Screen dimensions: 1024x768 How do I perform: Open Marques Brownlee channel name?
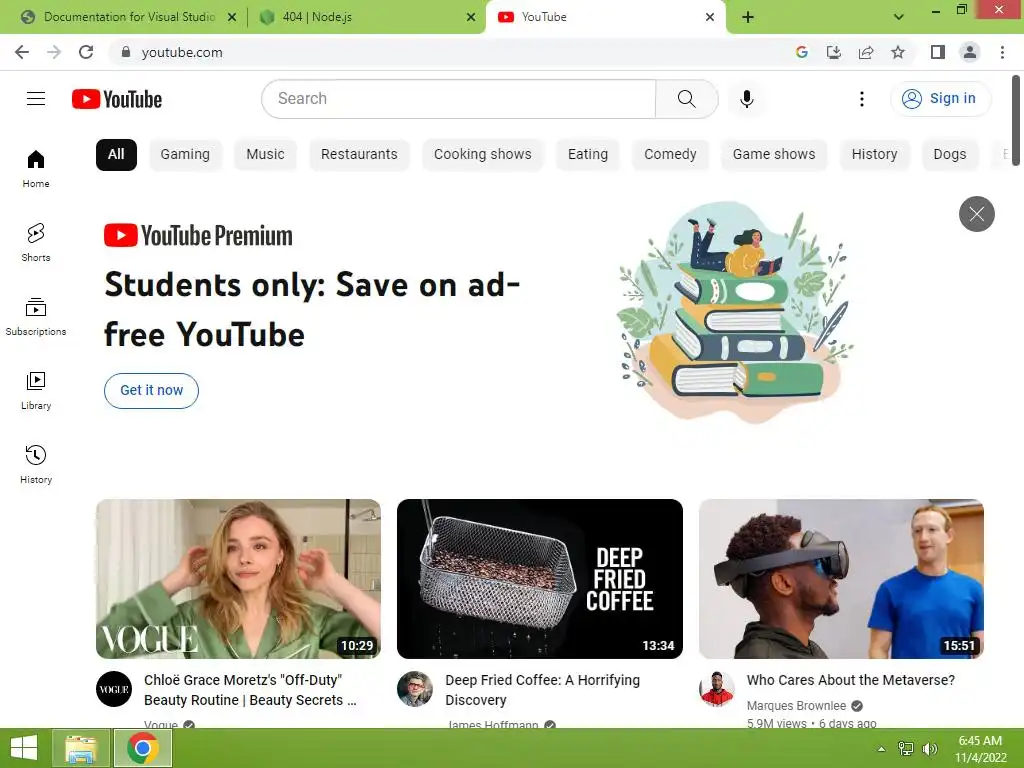796,705
